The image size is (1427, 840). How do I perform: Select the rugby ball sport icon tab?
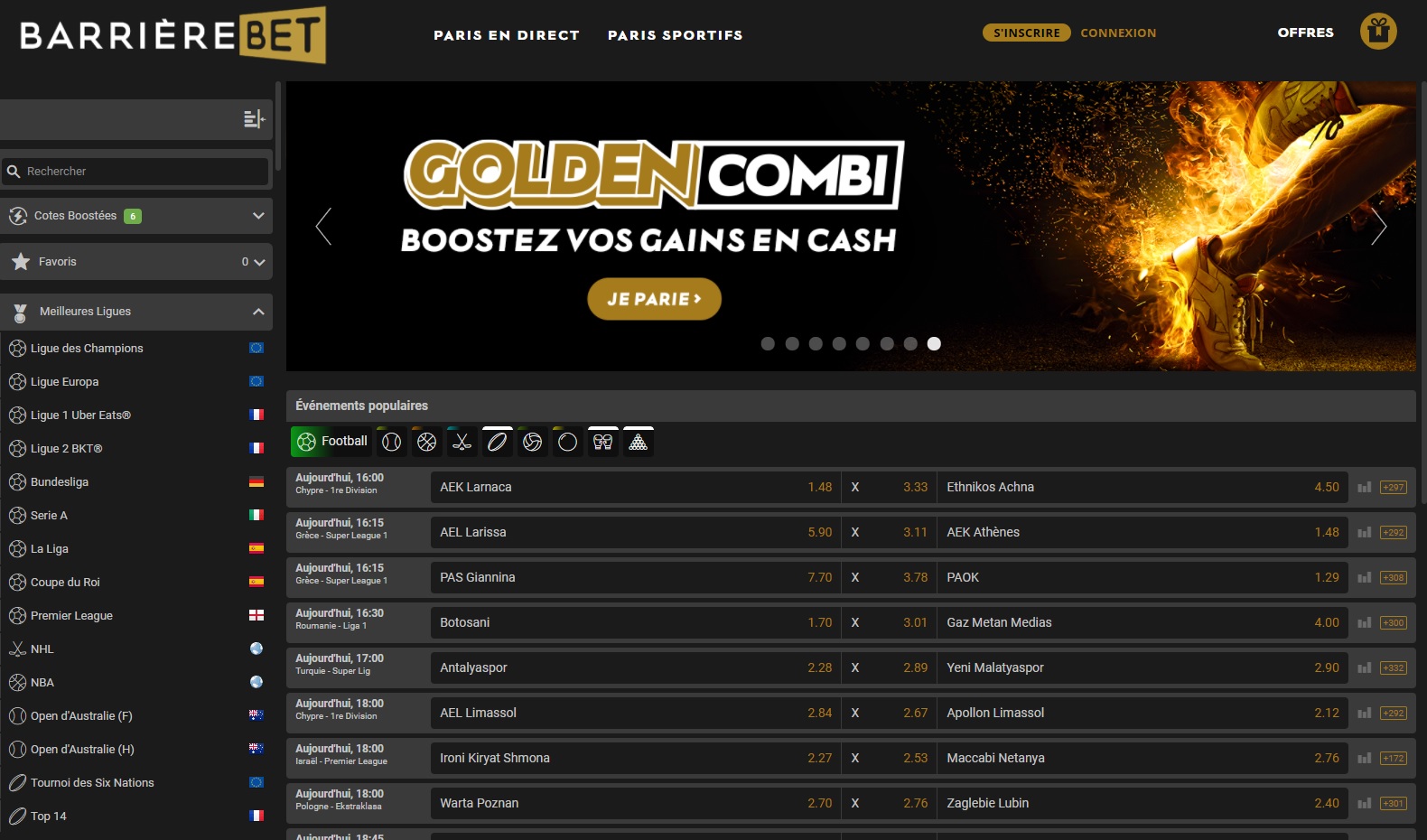click(x=497, y=442)
